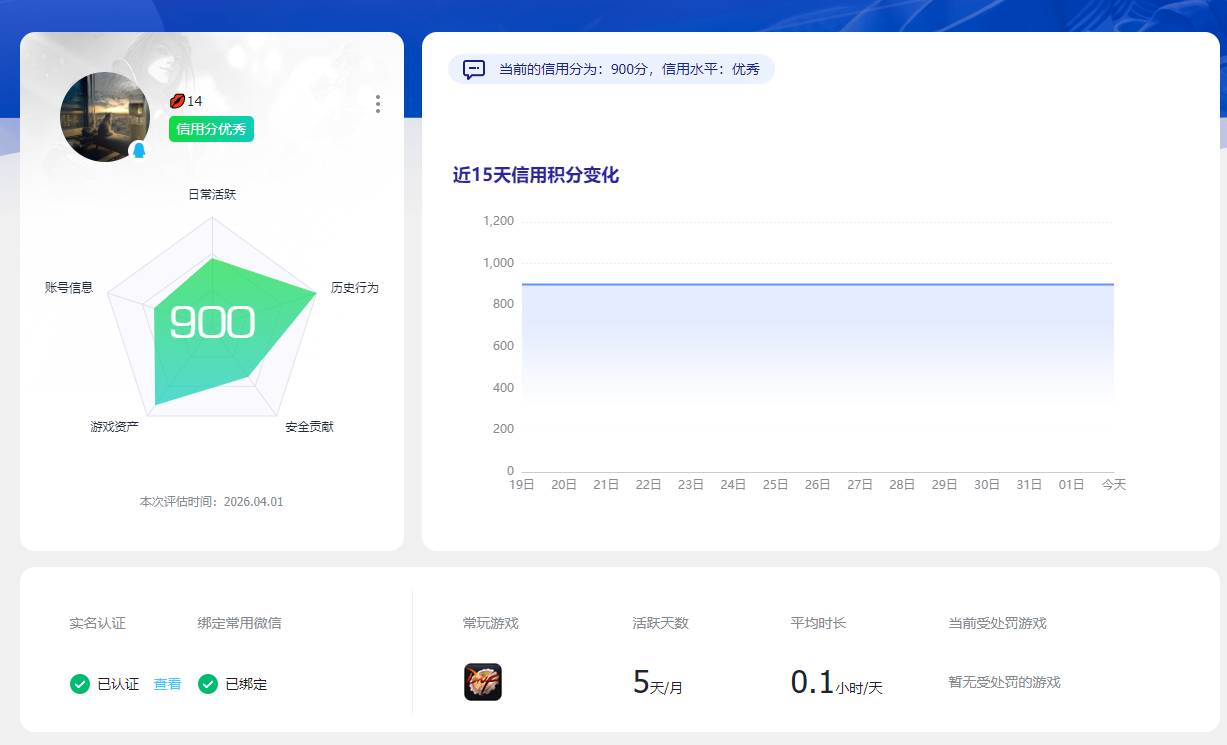Click the green checkmark beside 已绑定
This screenshot has width=1227, height=745.
[x=207, y=684]
